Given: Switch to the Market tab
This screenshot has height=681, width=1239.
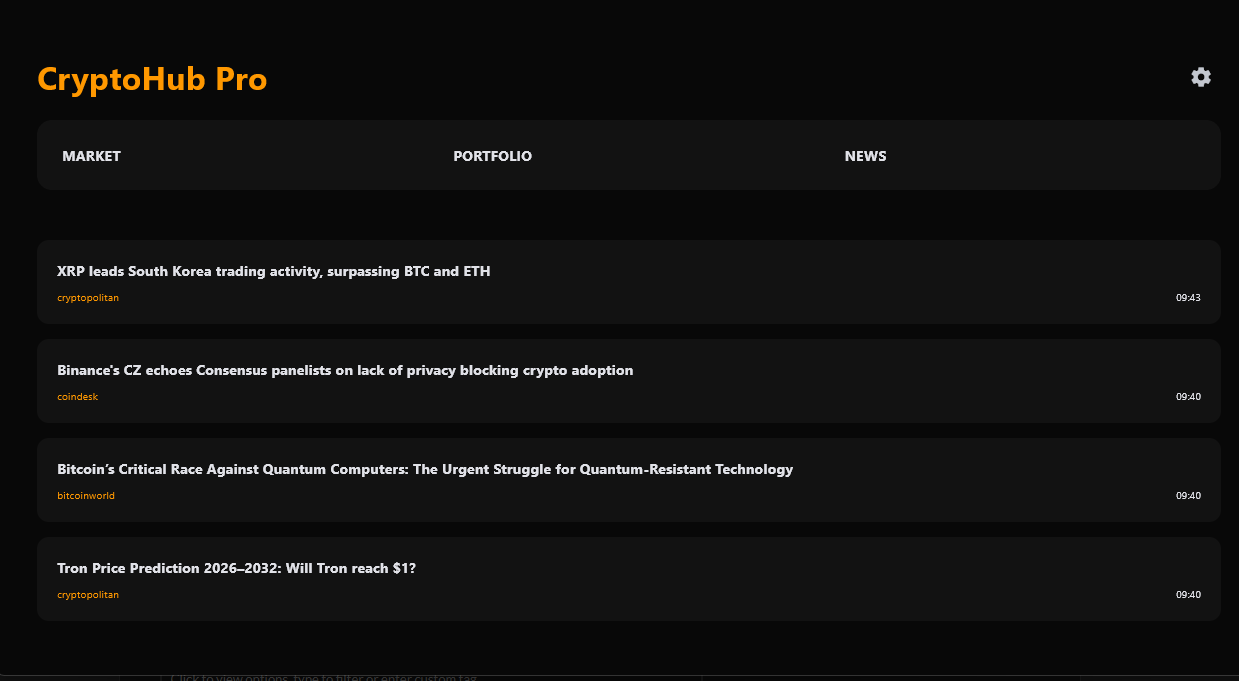Looking at the screenshot, I should tap(91, 156).
